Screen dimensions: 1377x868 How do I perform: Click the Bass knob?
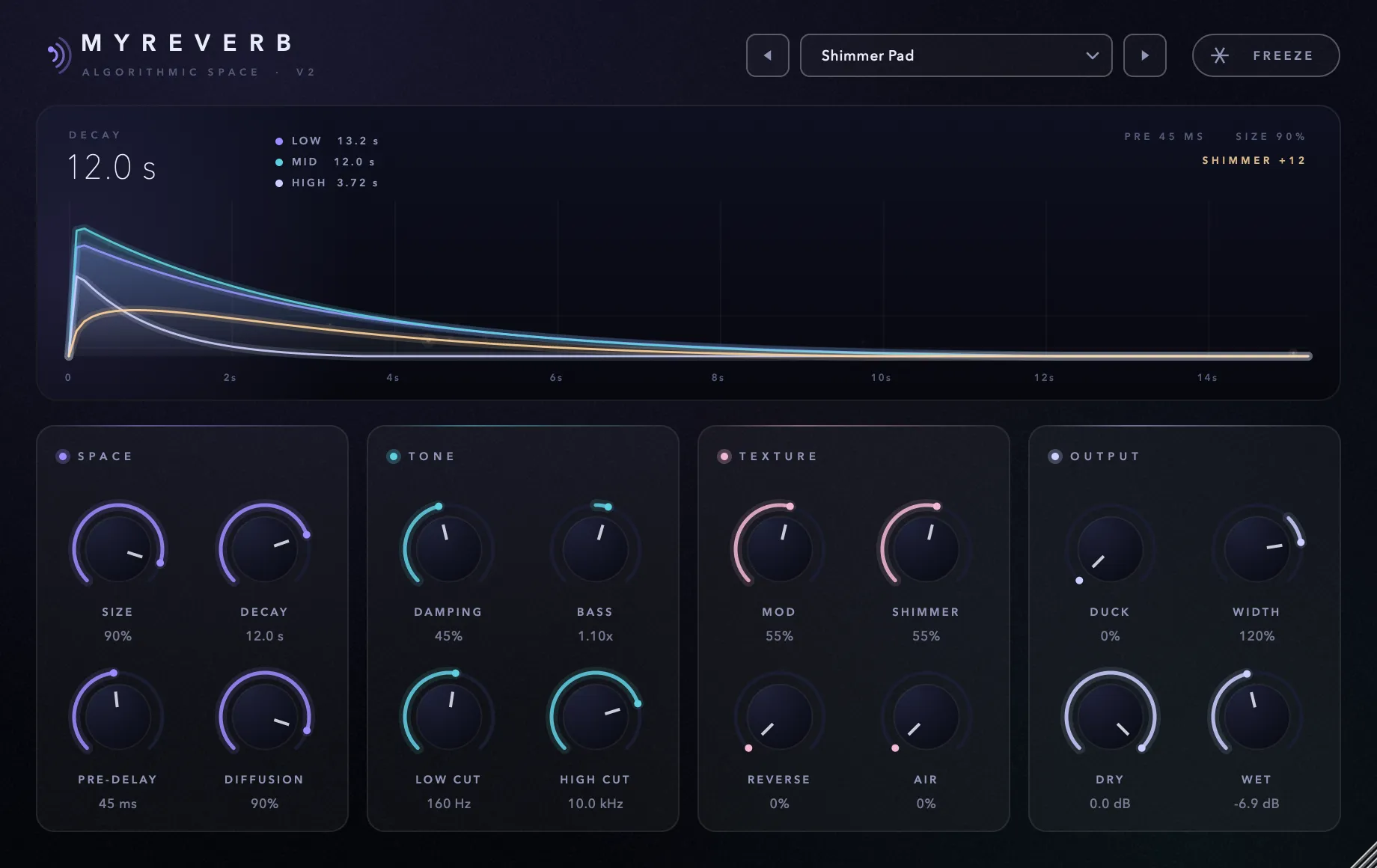point(595,548)
